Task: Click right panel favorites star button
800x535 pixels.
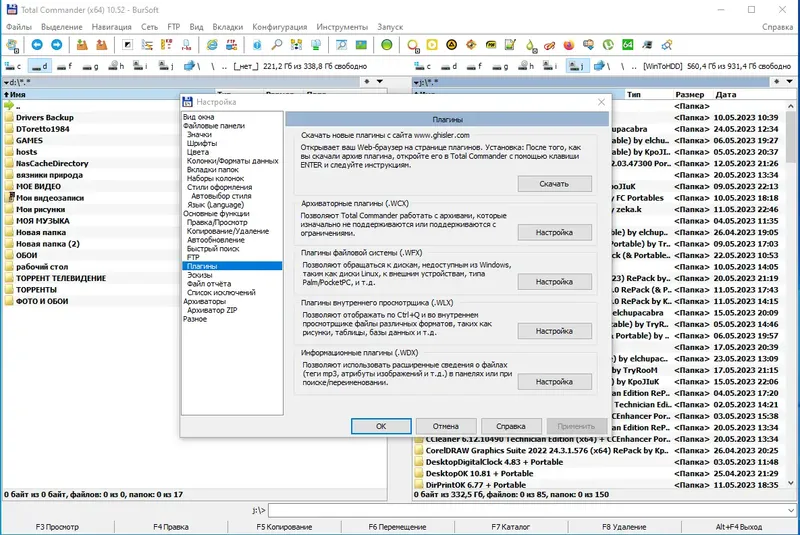Action: click(776, 82)
